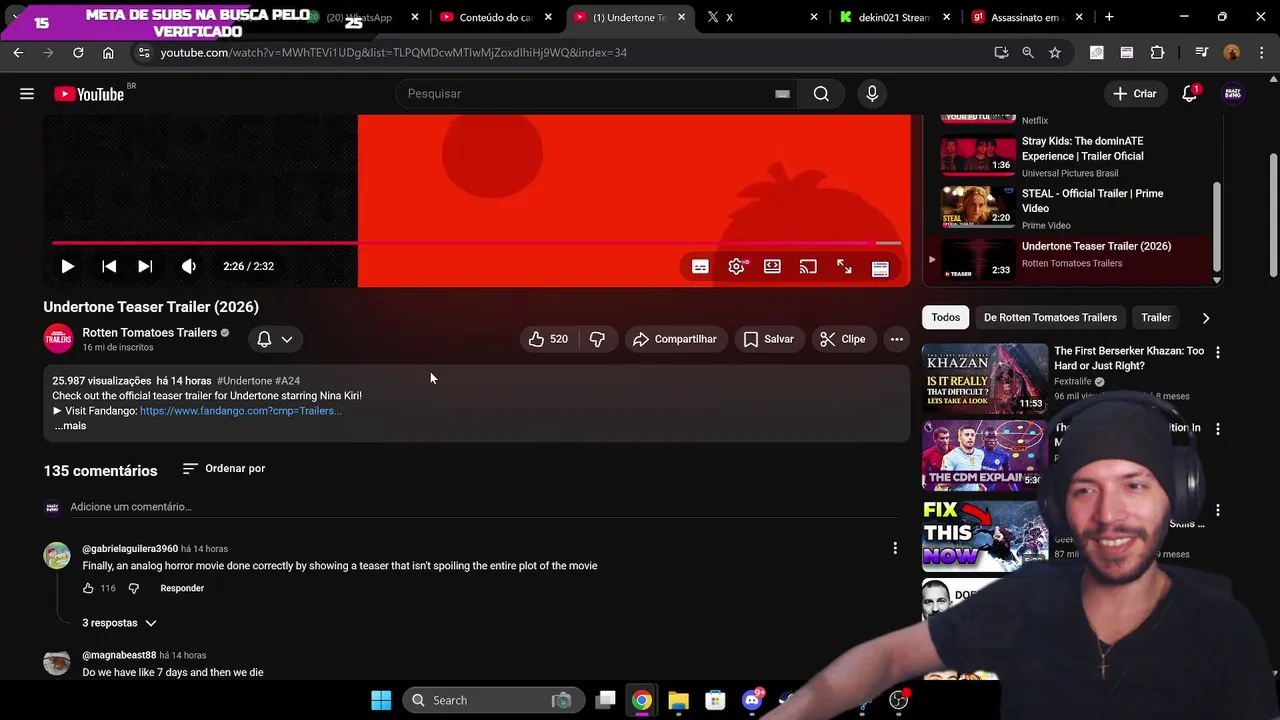Open The First Berserker Khazan video thumbnail
Image resolution: width=1280 pixels, height=720 pixels.
pos(985,378)
